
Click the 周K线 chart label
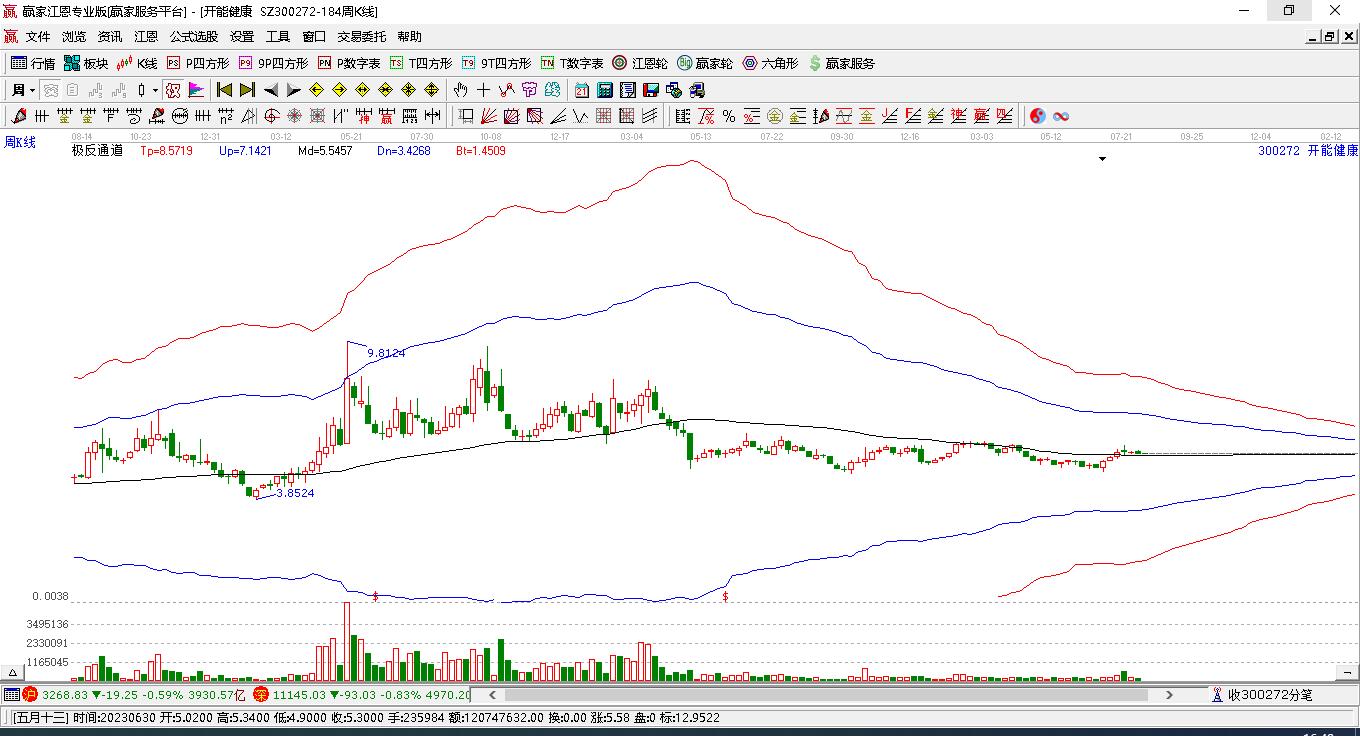pyautogui.click(x=20, y=143)
